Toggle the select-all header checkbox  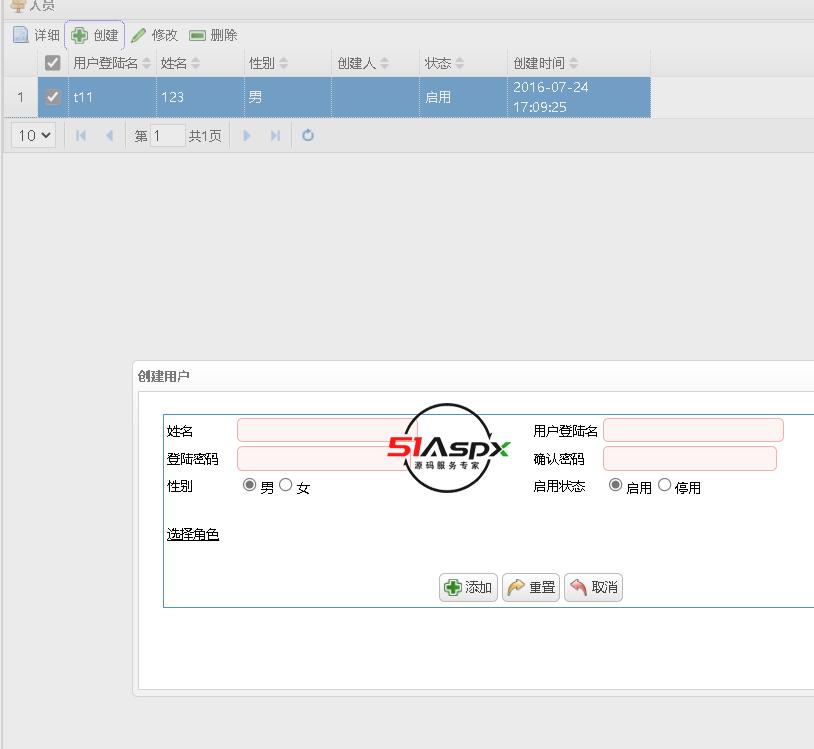click(x=53, y=63)
